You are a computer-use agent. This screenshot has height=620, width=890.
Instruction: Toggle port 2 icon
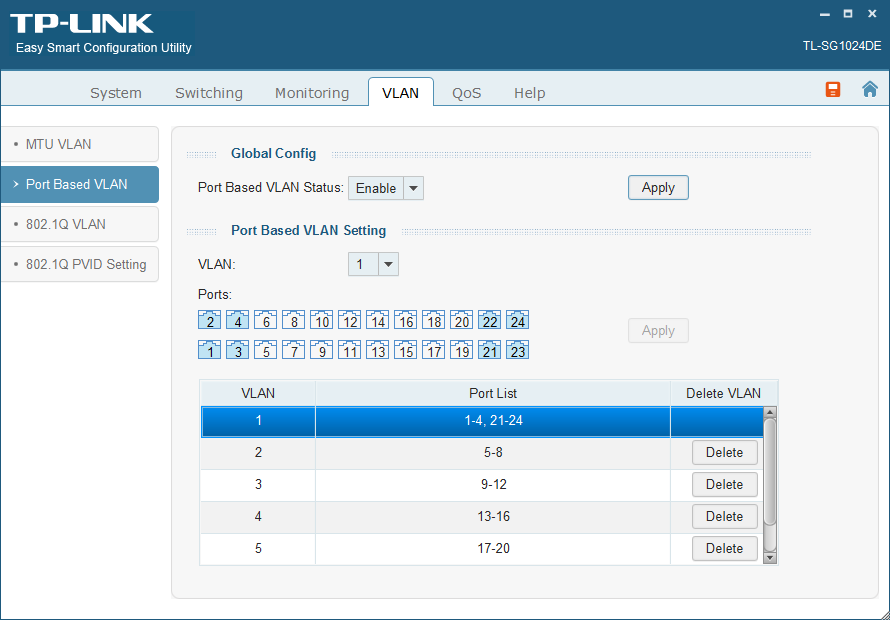pyautogui.click(x=209, y=320)
